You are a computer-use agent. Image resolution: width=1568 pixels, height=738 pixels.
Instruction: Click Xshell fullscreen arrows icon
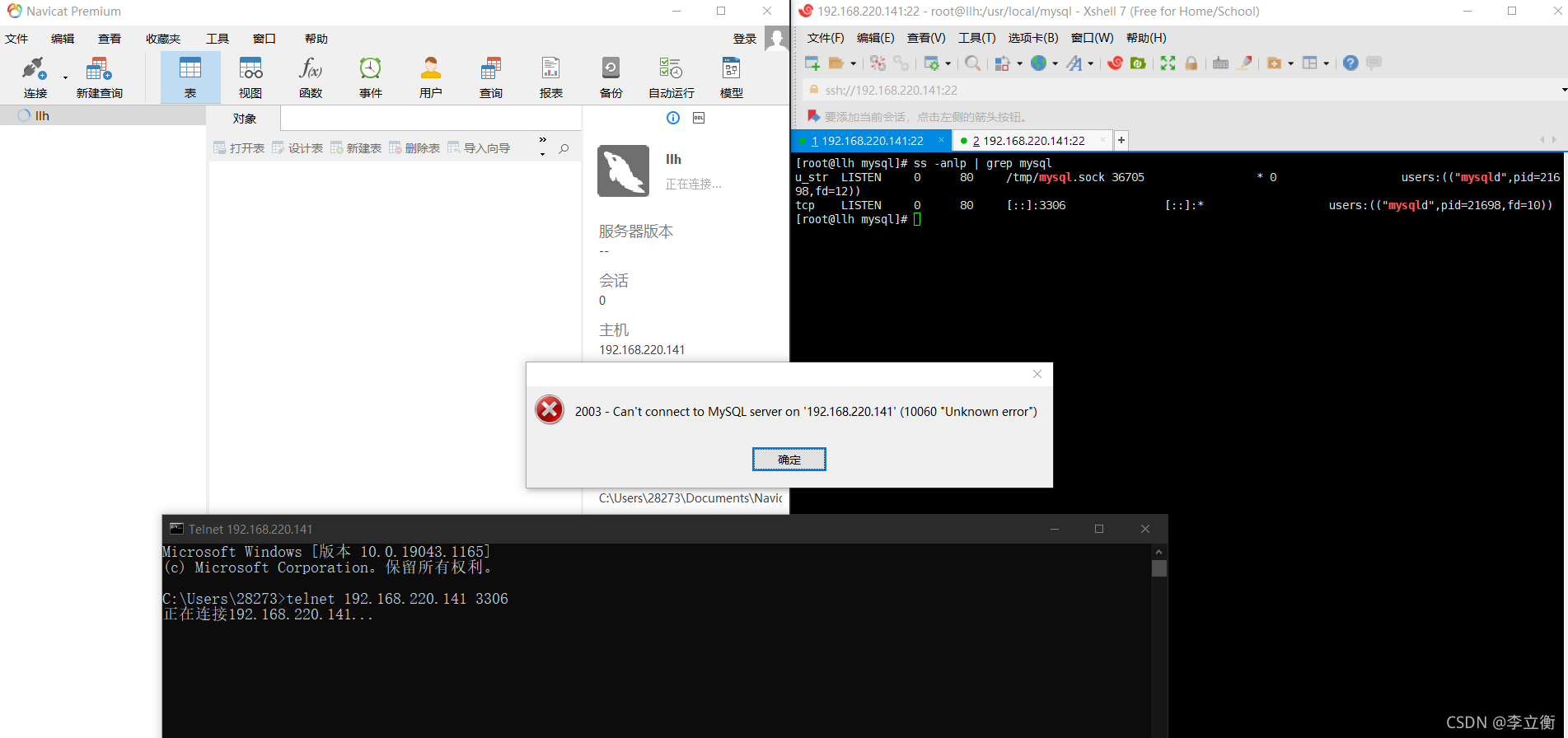(x=1168, y=63)
